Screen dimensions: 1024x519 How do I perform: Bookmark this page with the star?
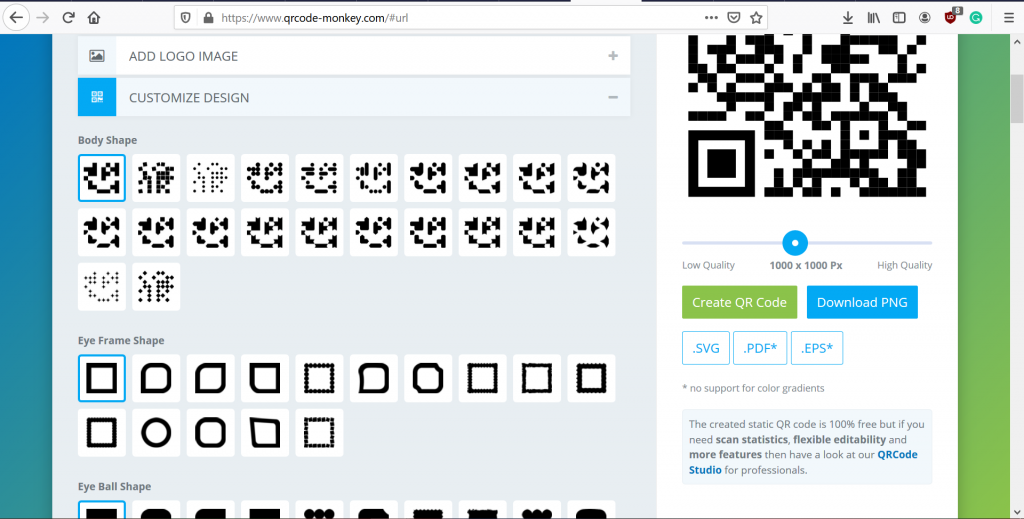point(756,18)
